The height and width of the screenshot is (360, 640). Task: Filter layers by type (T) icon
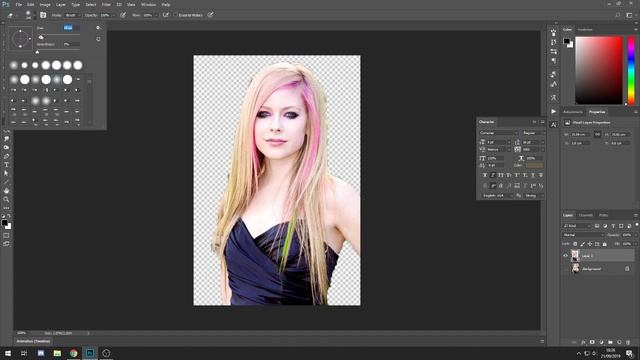[x=613, y=226]
